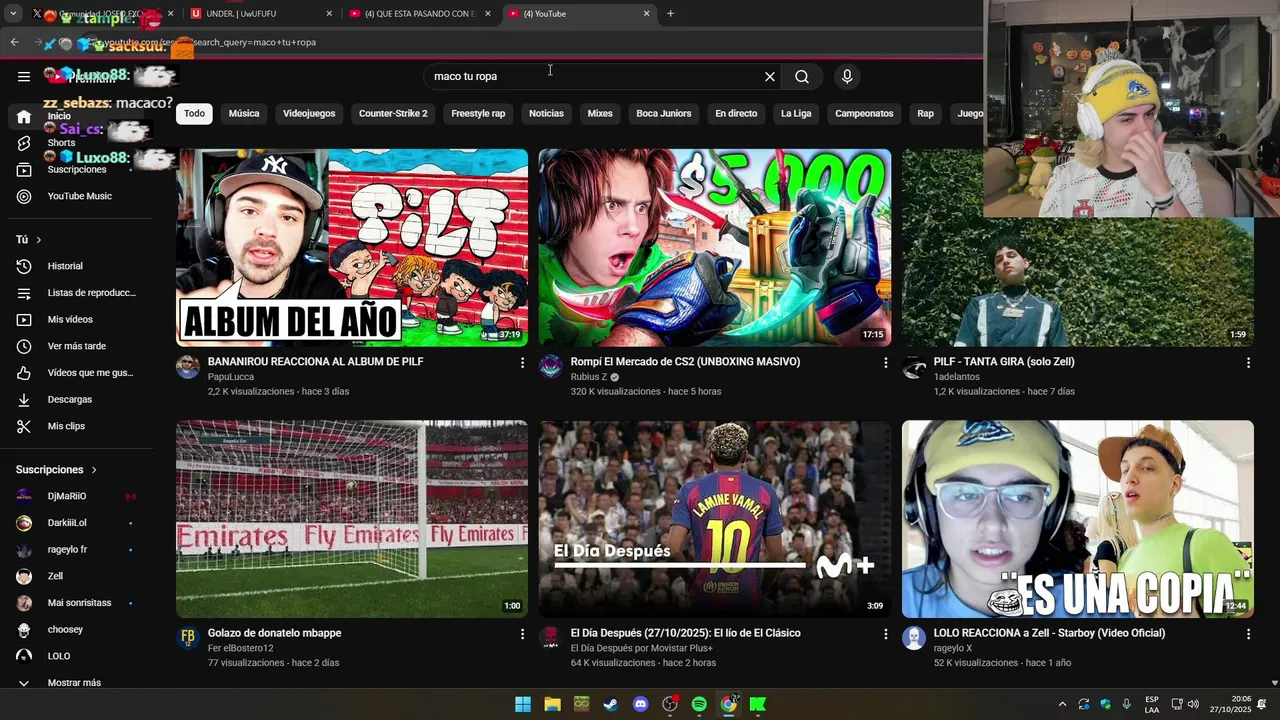Open Discord from the taskbar

point(641,704)
